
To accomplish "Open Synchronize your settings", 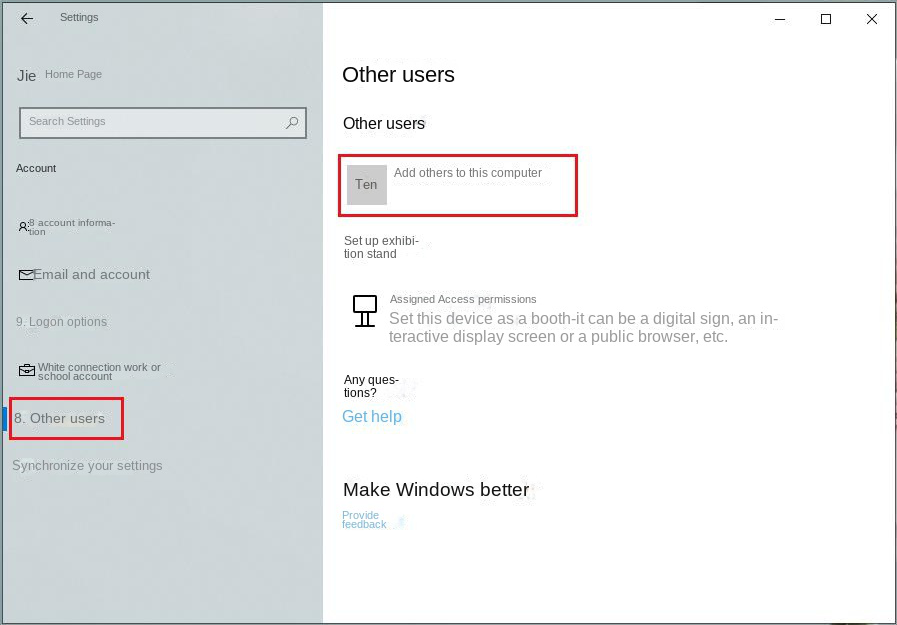I will click(87, 466).
